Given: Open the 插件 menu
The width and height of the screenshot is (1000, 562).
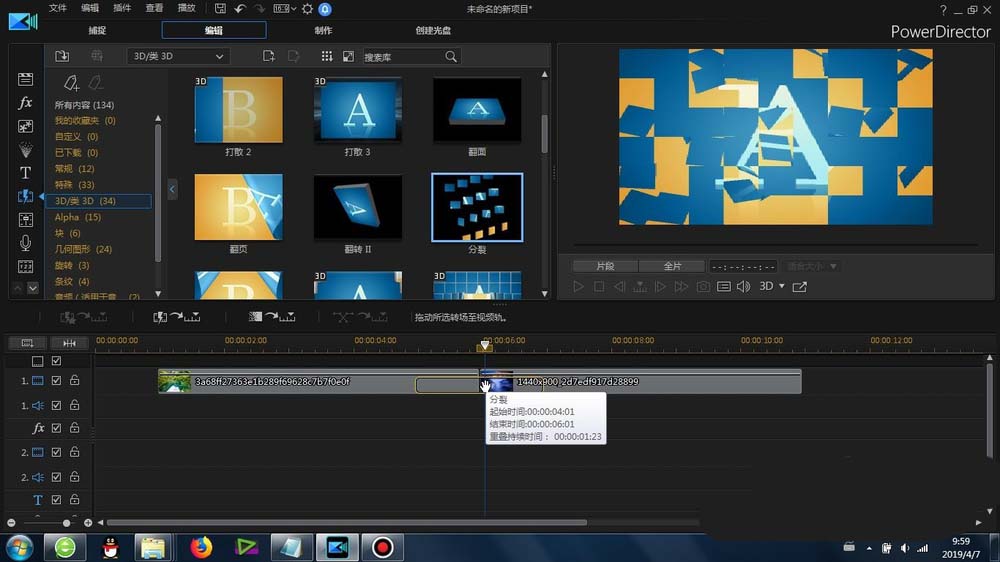Looking at the screenshot, I should 122,8.
